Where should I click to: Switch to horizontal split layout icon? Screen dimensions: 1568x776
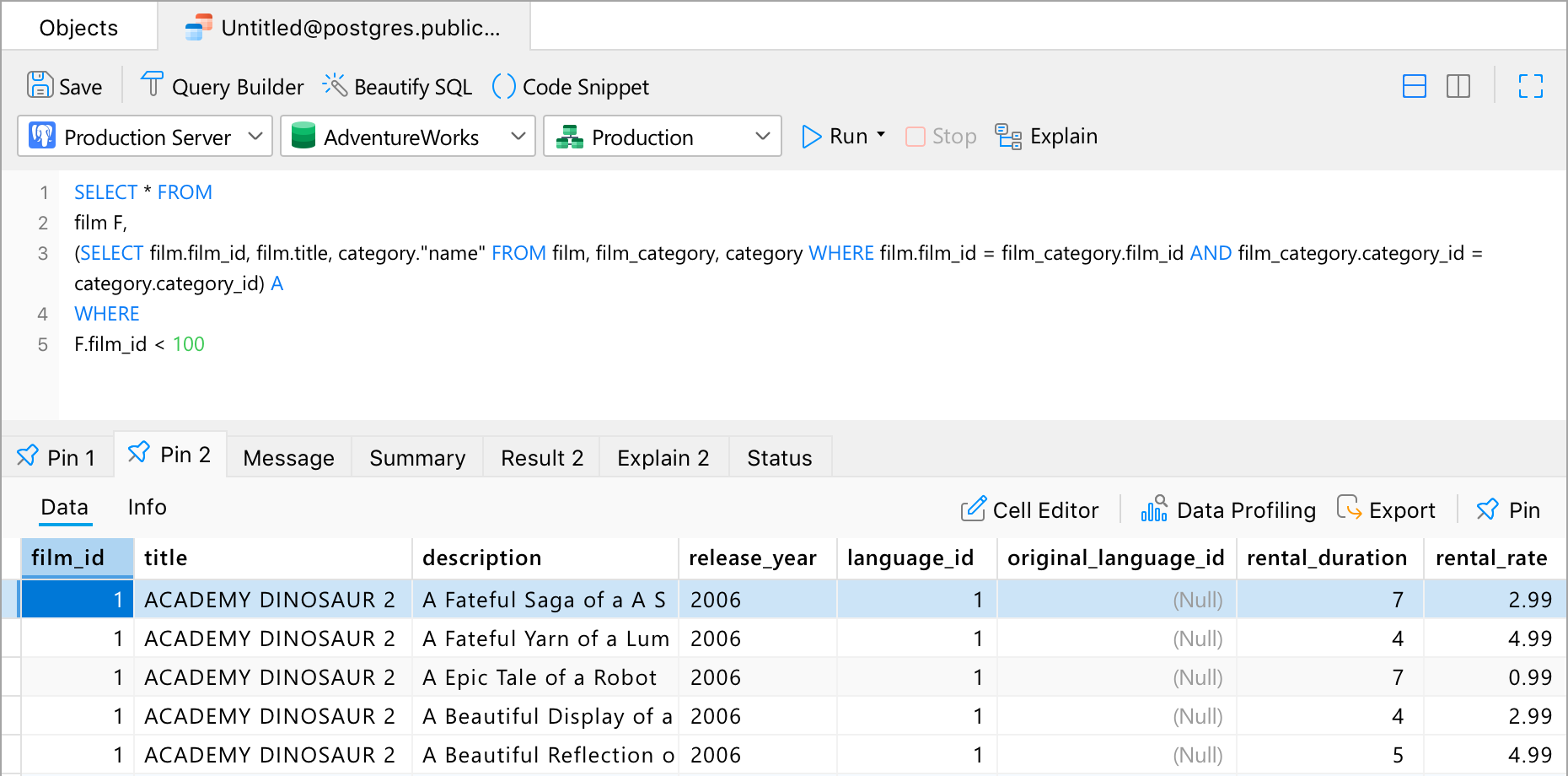[x=1415, y=86]
